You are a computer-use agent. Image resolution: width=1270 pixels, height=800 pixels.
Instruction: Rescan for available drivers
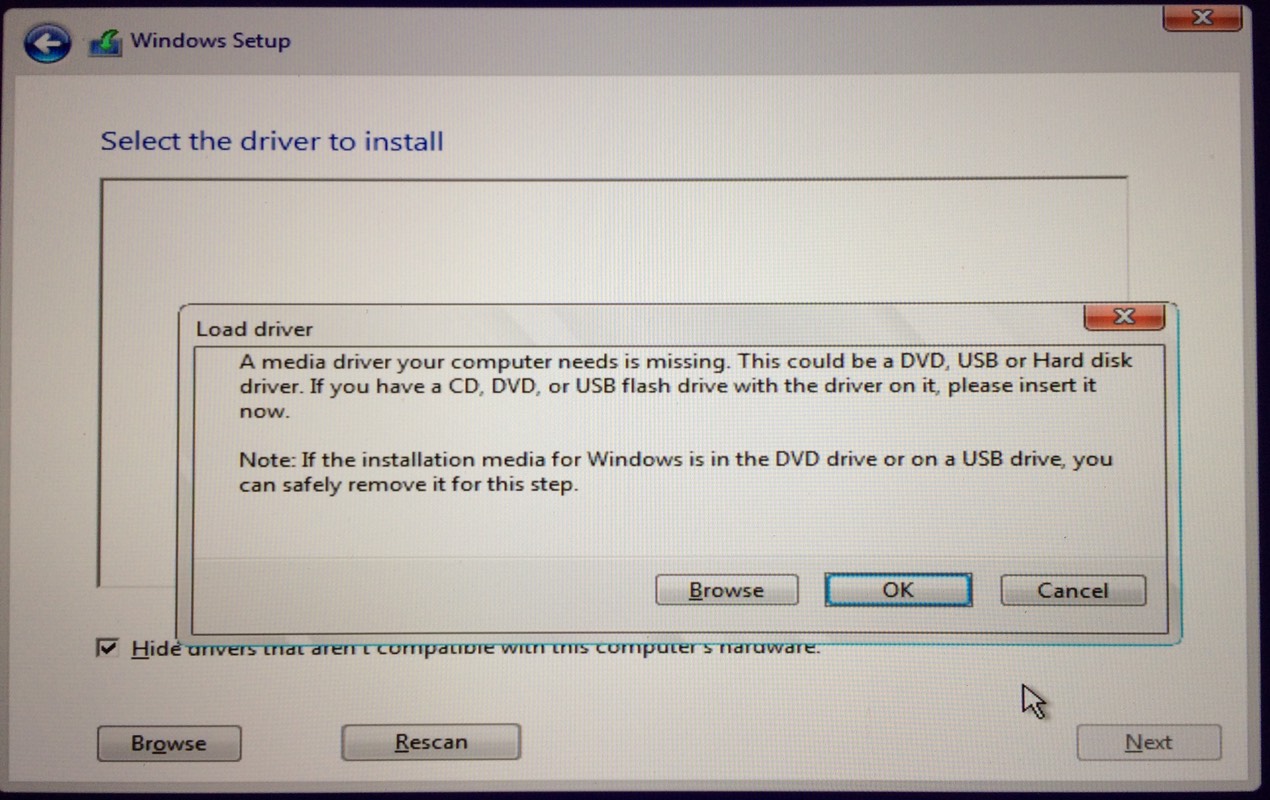tap(430, 742)
